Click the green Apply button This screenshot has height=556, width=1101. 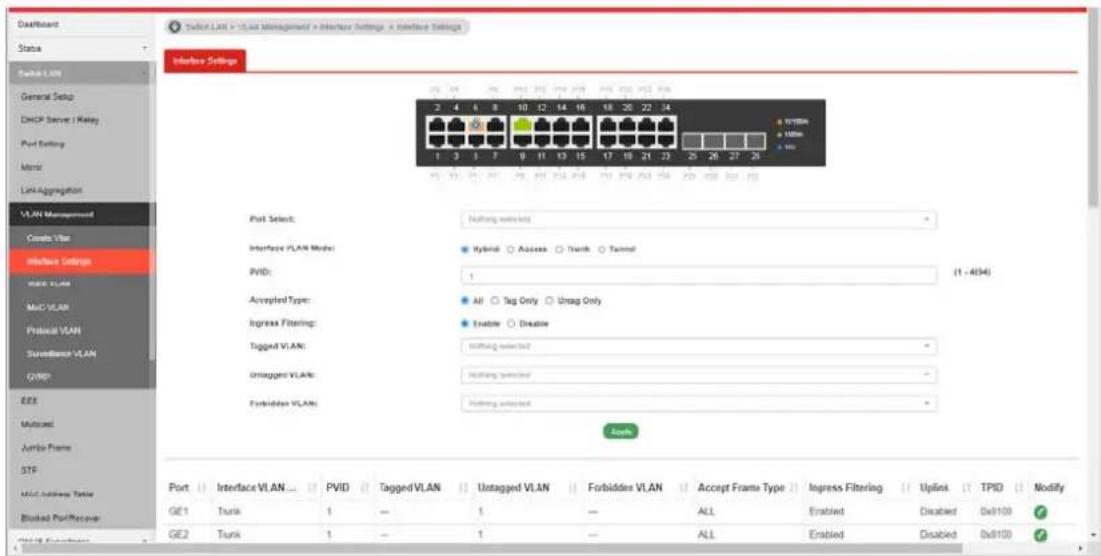click(x=621, y=432)
